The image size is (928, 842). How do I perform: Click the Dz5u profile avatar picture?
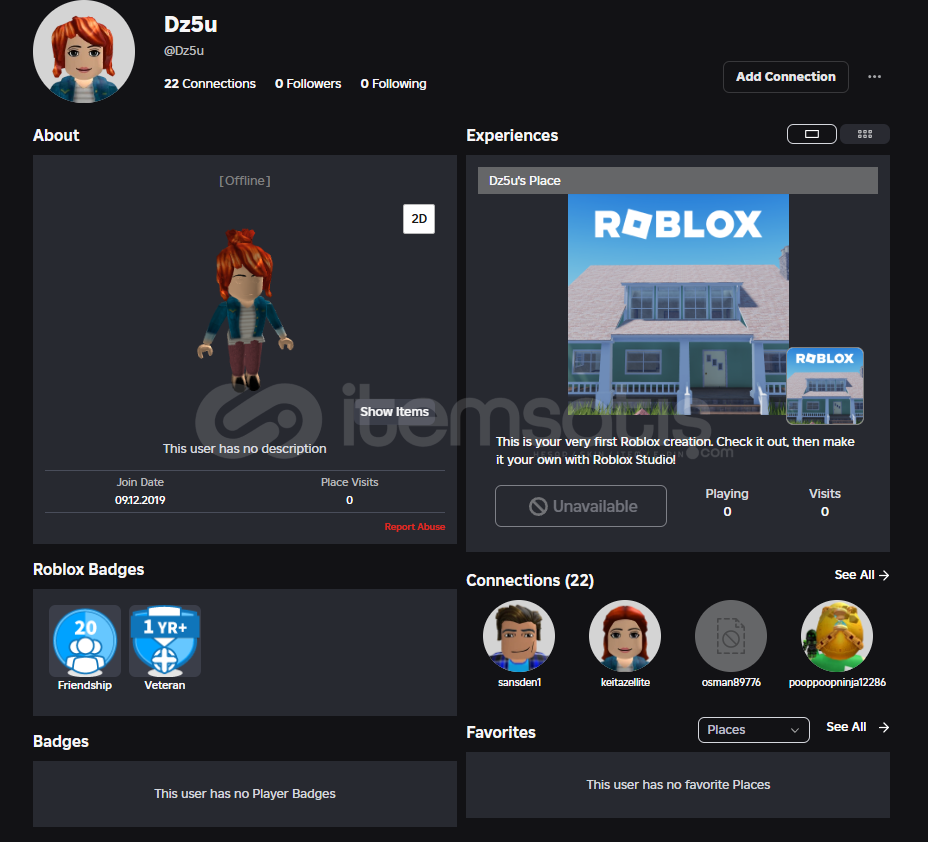pos(83,52)
